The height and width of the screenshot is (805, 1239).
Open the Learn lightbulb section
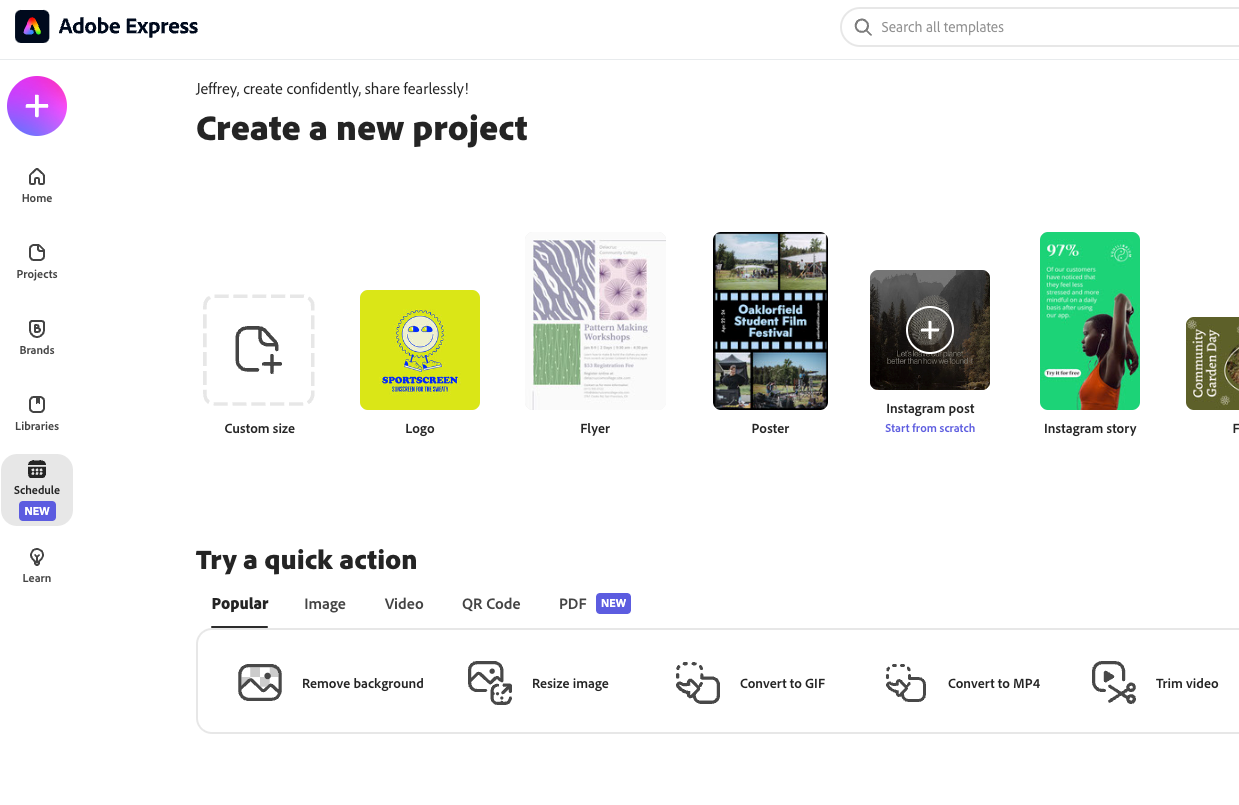(x=37, y=566)
